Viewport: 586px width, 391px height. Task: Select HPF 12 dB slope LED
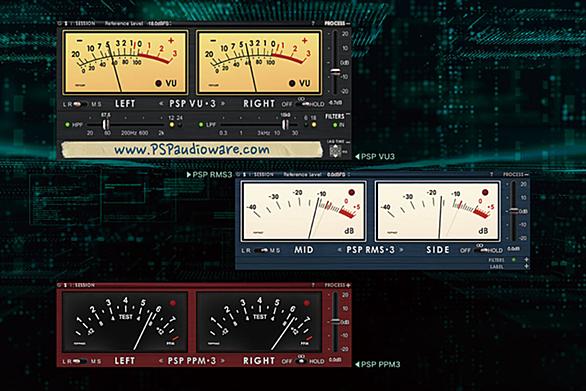pos(172,125)
